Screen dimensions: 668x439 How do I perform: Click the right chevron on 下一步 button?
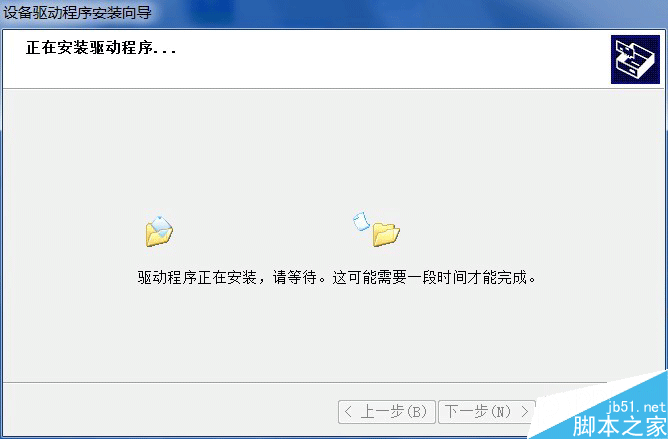[x=525, y=412]
